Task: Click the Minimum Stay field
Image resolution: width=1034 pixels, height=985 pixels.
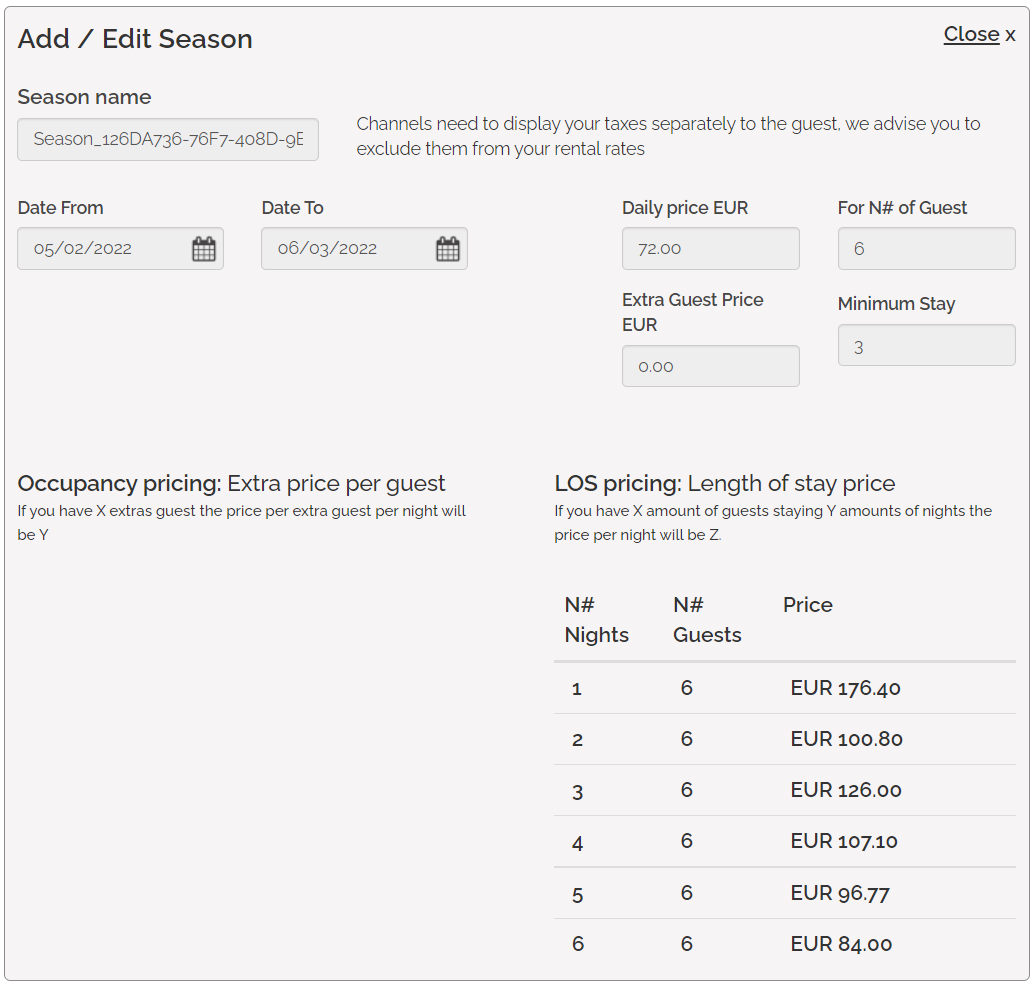Action: coord(926,345)
